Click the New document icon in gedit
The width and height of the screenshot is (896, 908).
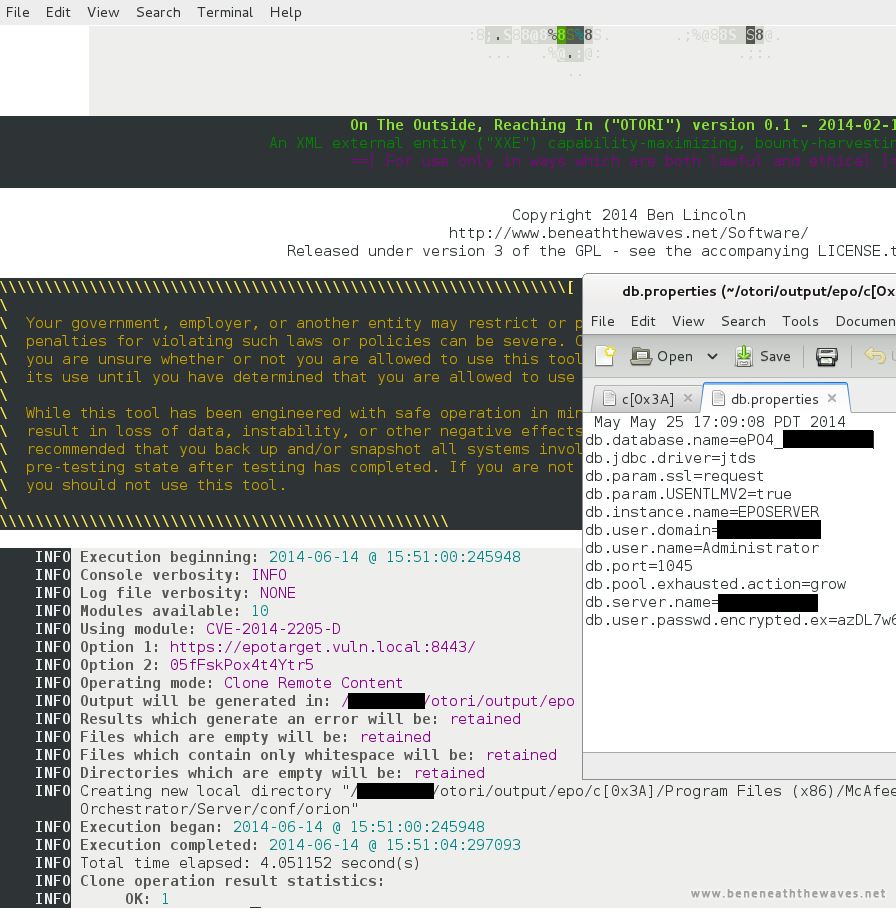[x=605, y=356]
